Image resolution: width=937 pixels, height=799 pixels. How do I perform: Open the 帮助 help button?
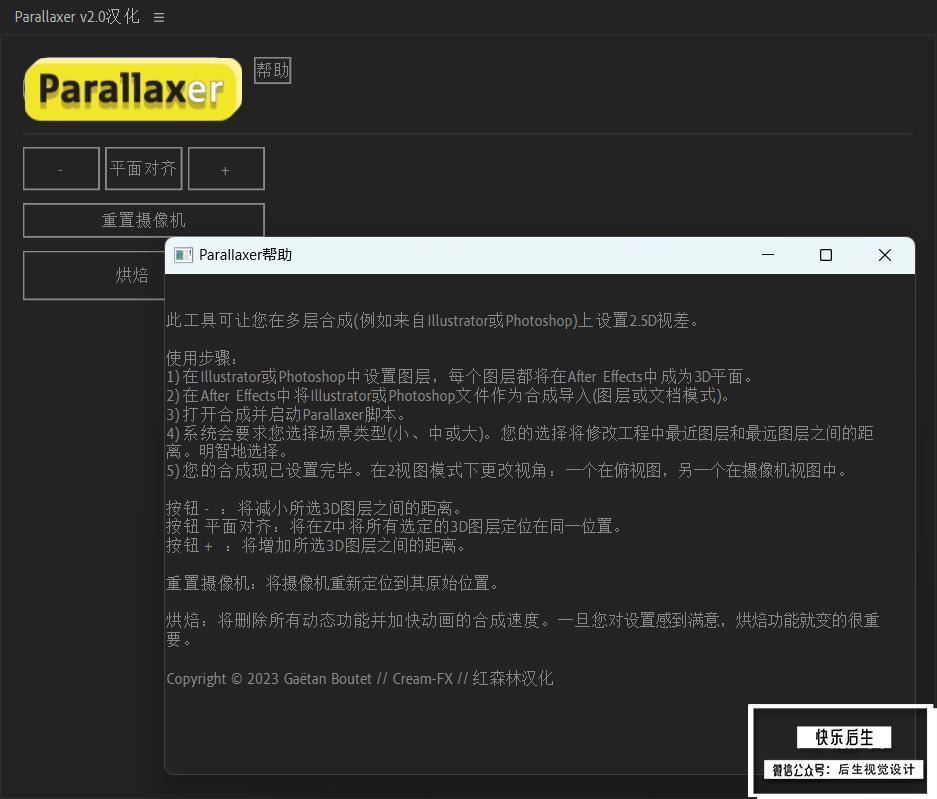272,71
